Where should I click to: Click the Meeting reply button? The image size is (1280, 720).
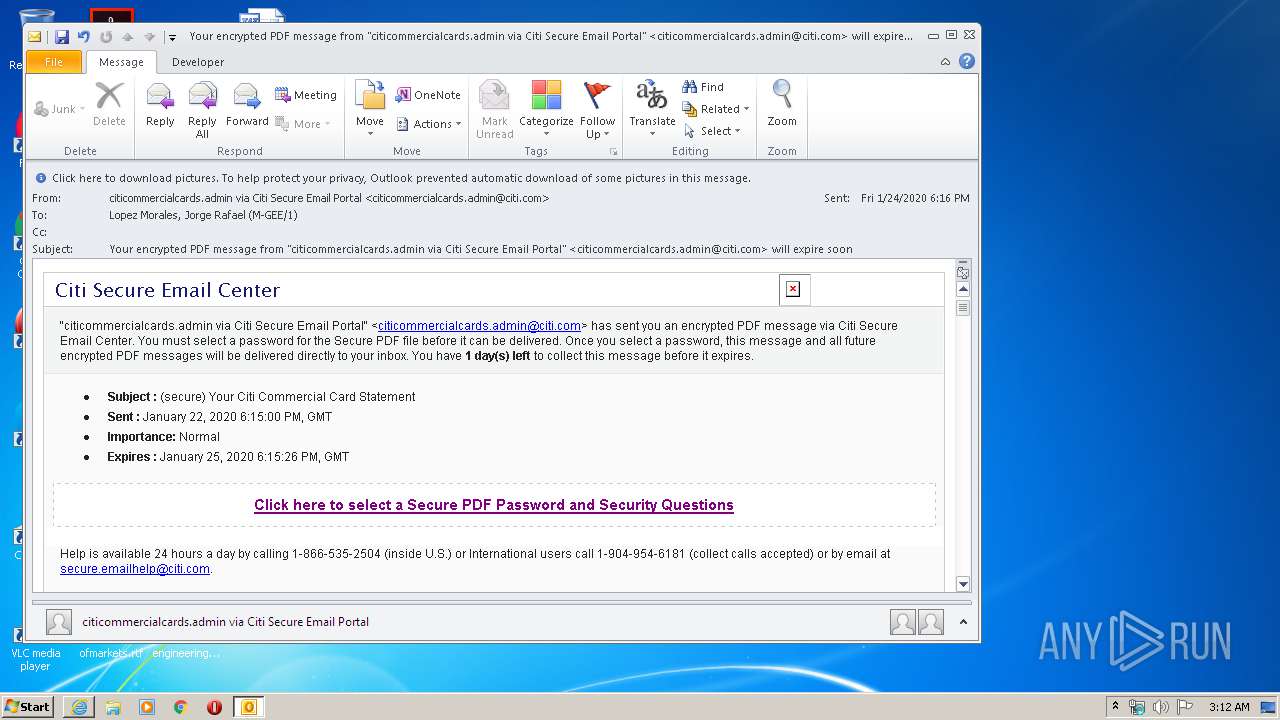306,95
